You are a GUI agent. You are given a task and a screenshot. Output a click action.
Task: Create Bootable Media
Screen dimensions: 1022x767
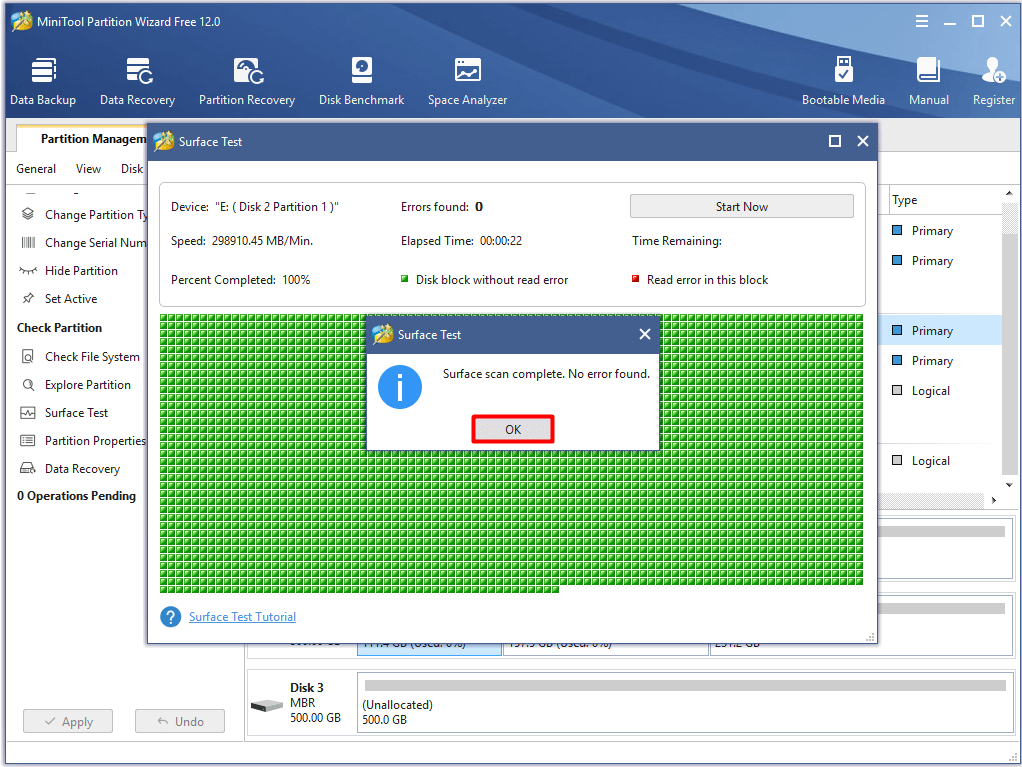pos(843,81)
